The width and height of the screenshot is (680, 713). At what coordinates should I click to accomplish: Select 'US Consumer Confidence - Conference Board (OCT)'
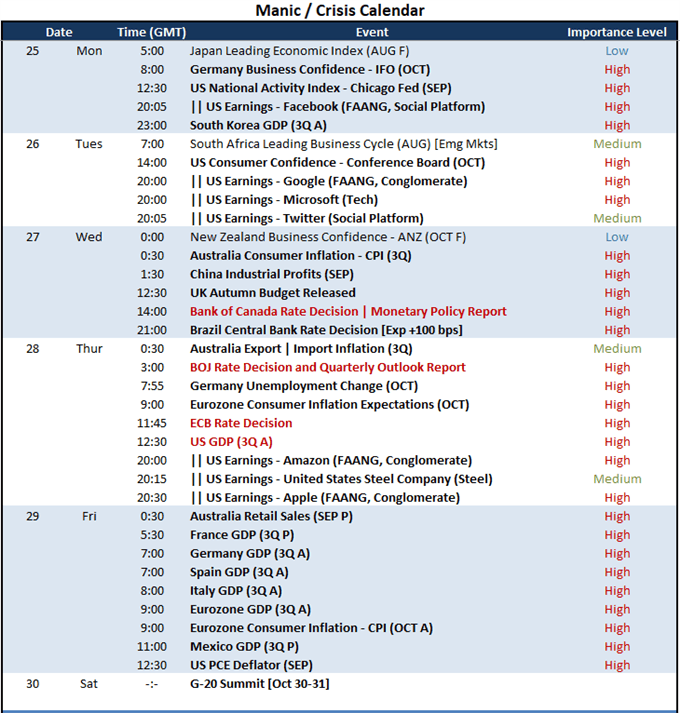337,163
